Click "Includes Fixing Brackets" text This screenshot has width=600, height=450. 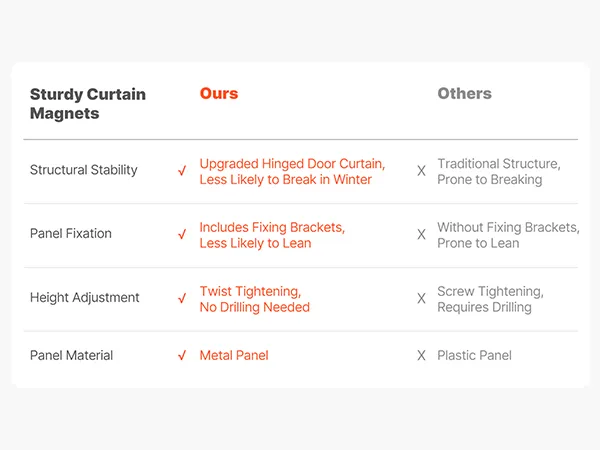(x=272, y=228)
